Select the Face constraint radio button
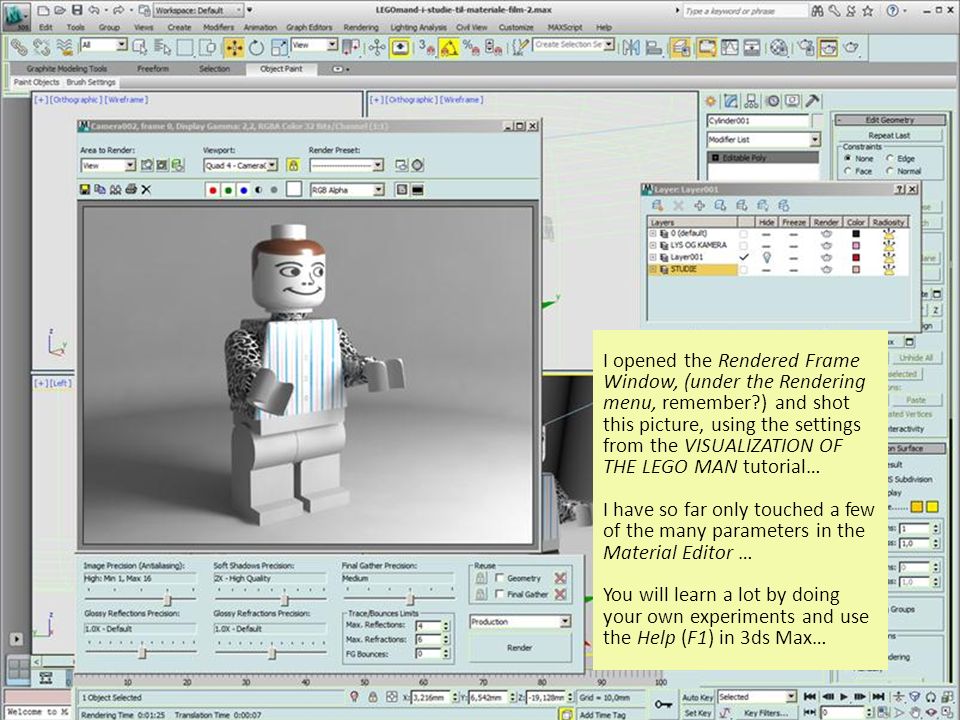960x720 pixels. click(x=848, y=171)
